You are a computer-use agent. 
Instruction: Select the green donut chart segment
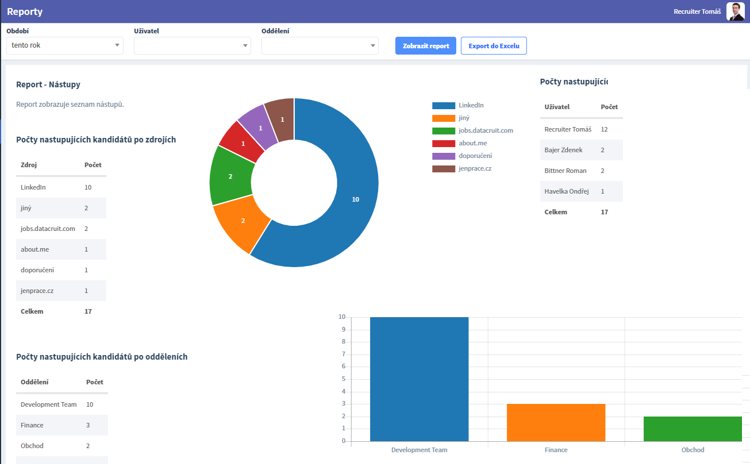(230, 176)
